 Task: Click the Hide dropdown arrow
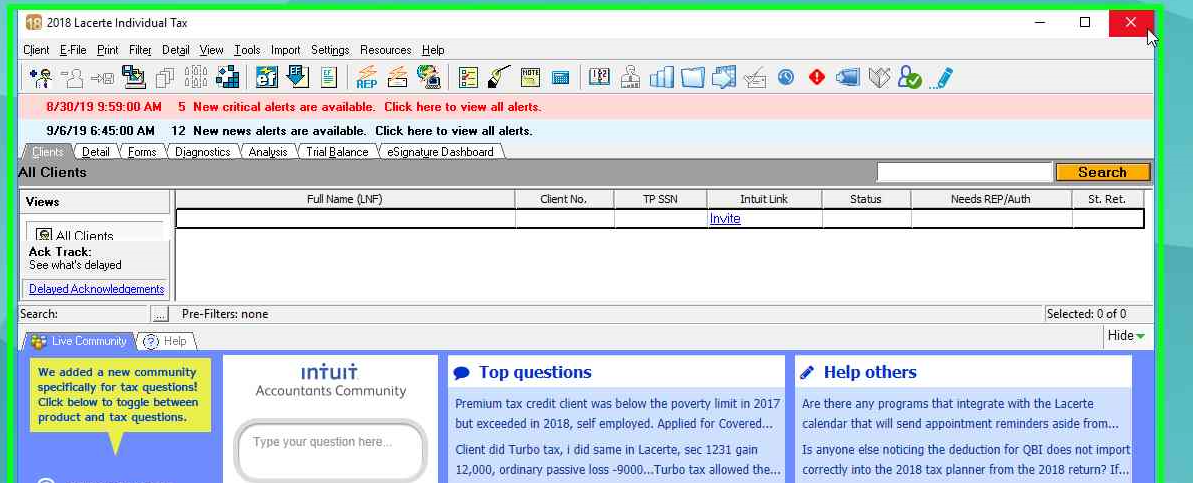tap(1140, 335)
